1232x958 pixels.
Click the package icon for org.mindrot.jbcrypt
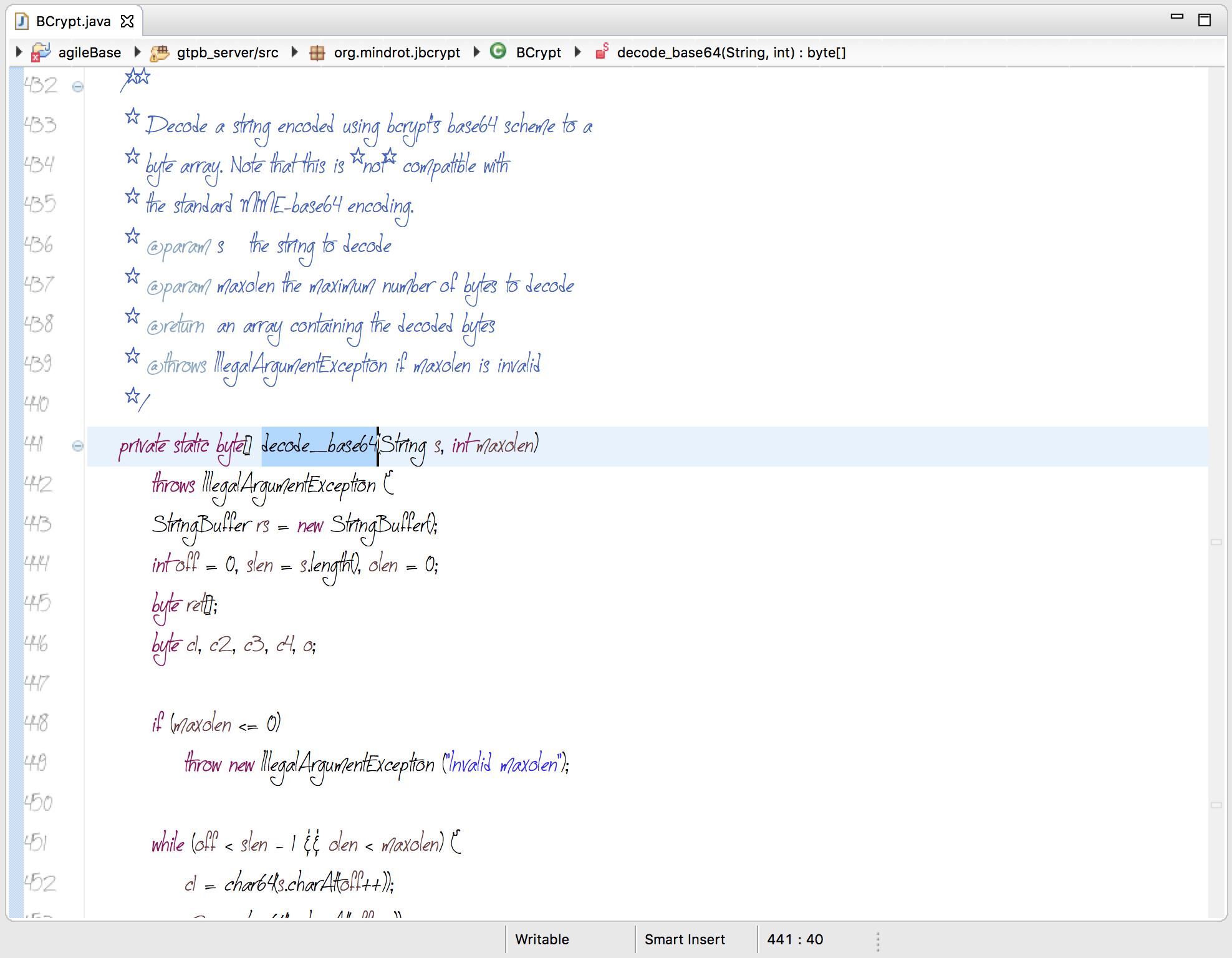tap(317, 52)
